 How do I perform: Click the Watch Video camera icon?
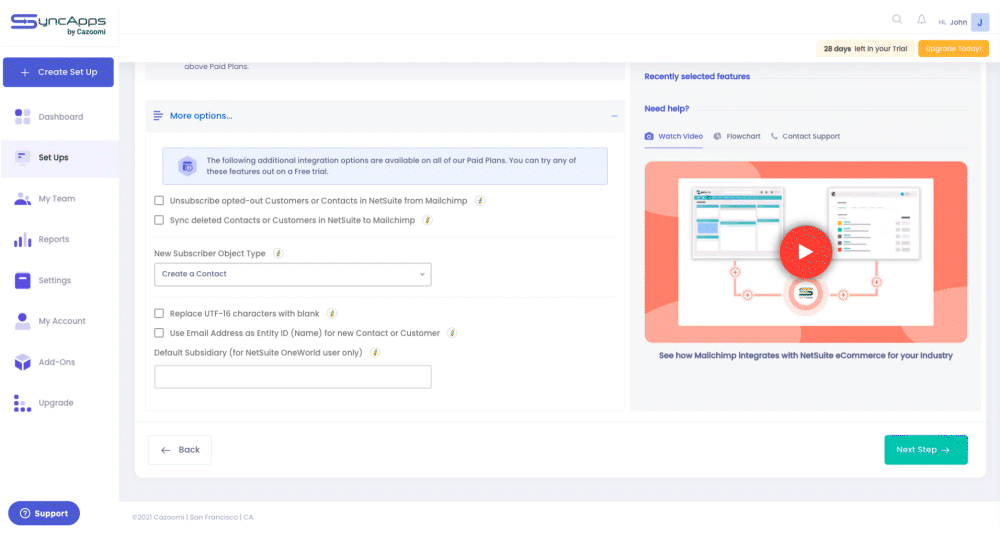click(x=649, y=136)
